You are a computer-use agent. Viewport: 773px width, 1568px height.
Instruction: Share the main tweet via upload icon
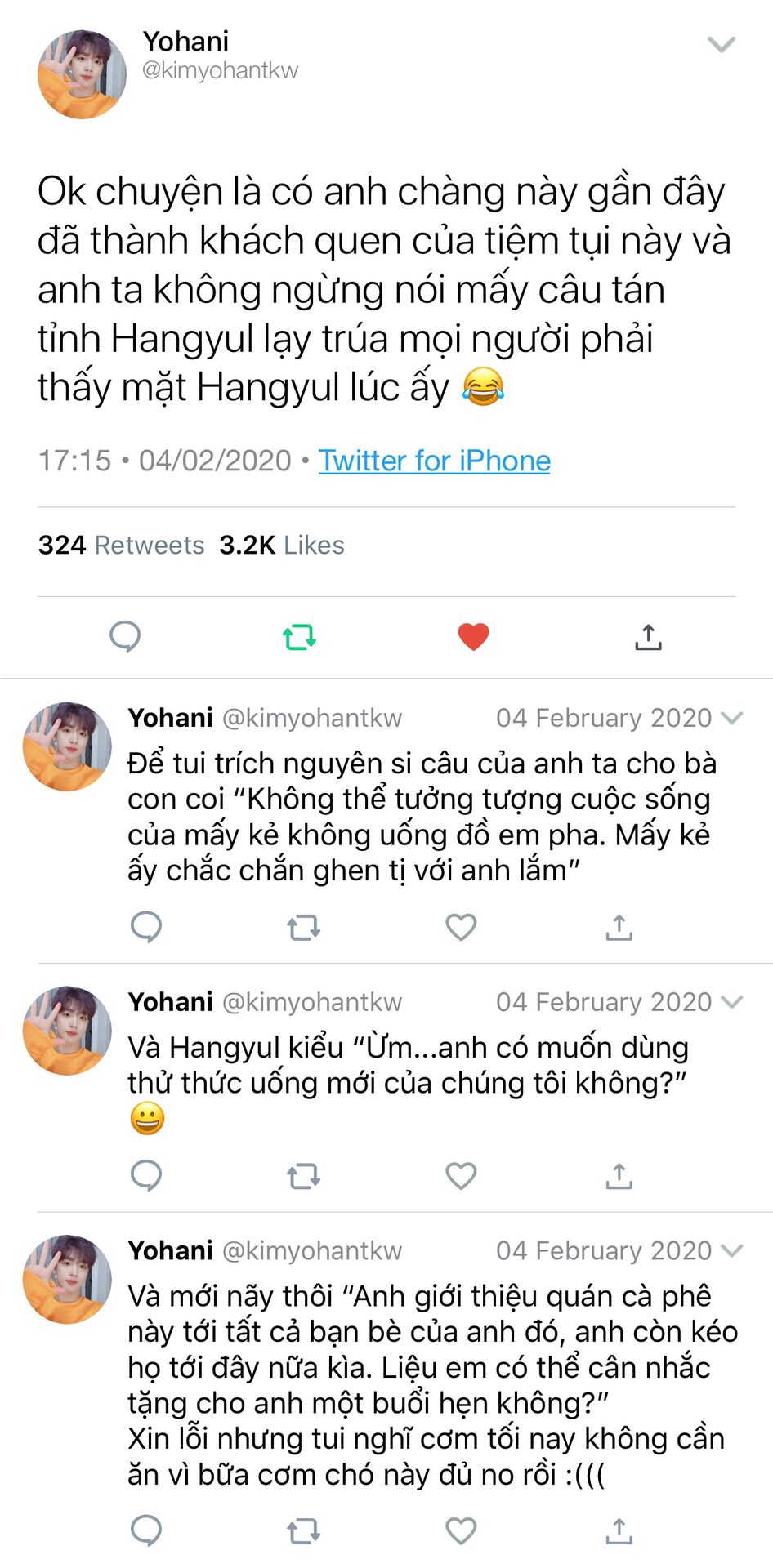click(648, 636)
